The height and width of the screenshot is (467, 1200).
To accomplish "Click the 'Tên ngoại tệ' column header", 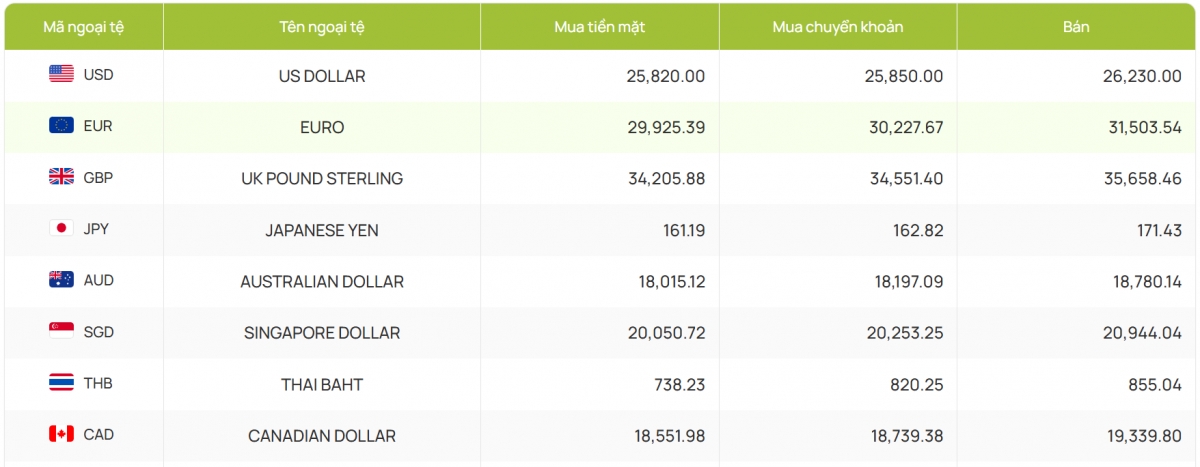I will point(321,27).
